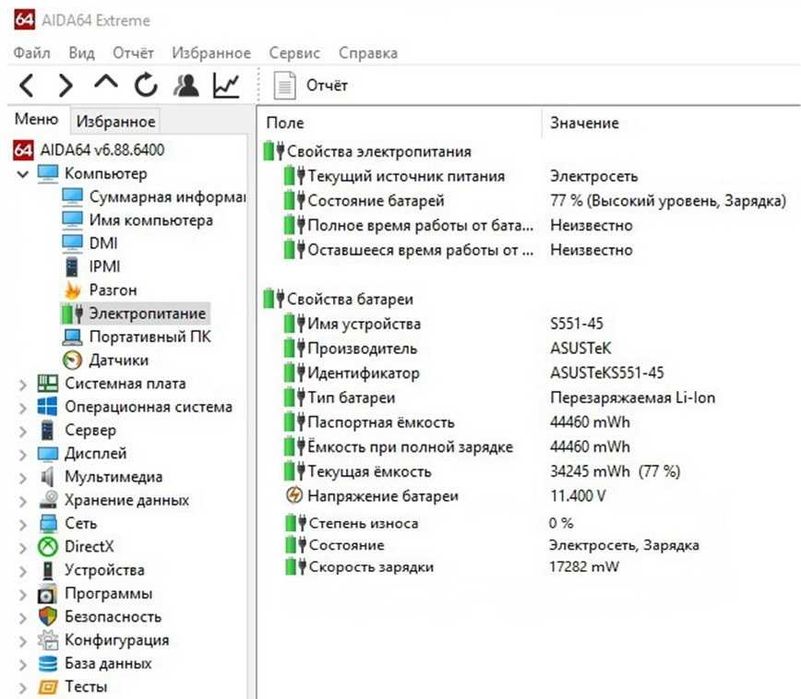Click the Мультимедиа speaker icon
Viewport: 801px width, 699px height.
[48, 477]
